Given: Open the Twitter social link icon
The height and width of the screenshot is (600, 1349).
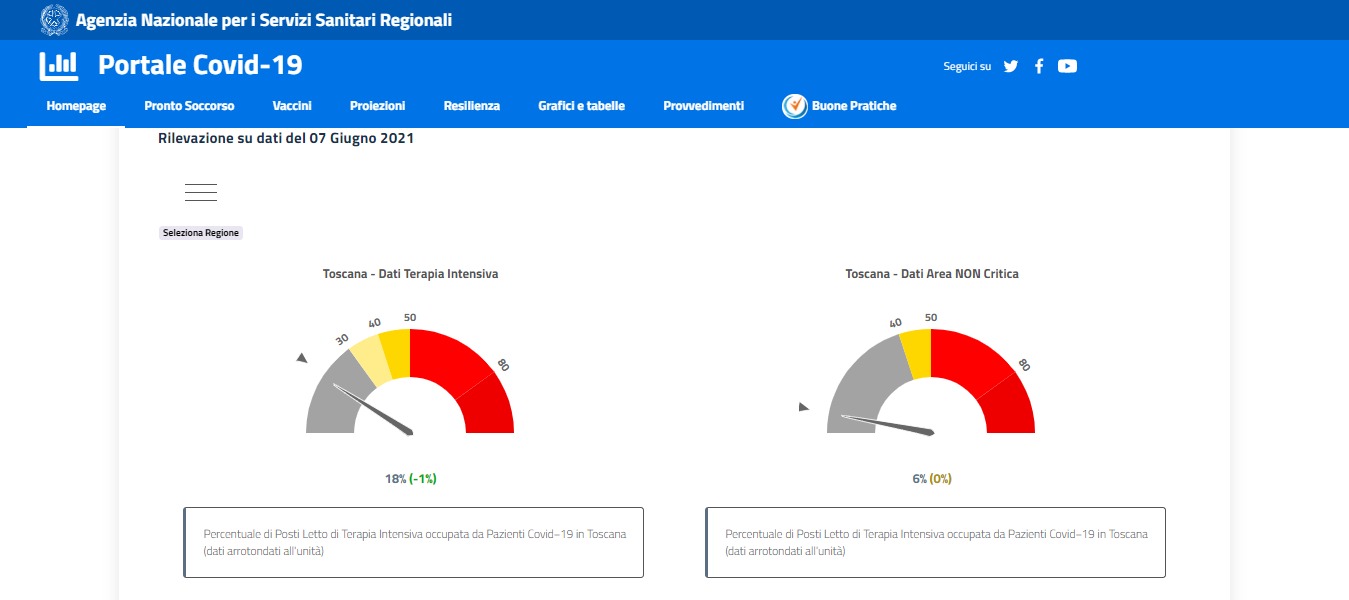Looking at the screenshot, I should (1011, 66).
